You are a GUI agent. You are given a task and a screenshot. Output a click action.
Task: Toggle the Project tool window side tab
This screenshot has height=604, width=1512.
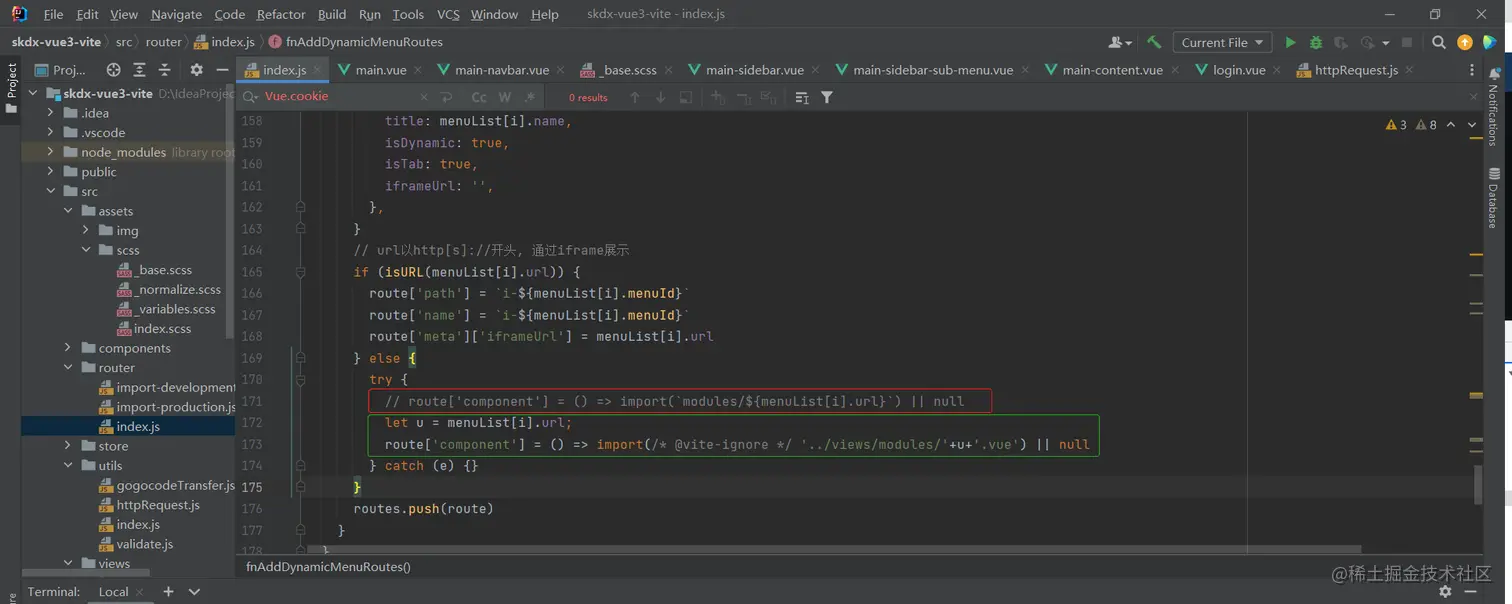tap(11, 88)
